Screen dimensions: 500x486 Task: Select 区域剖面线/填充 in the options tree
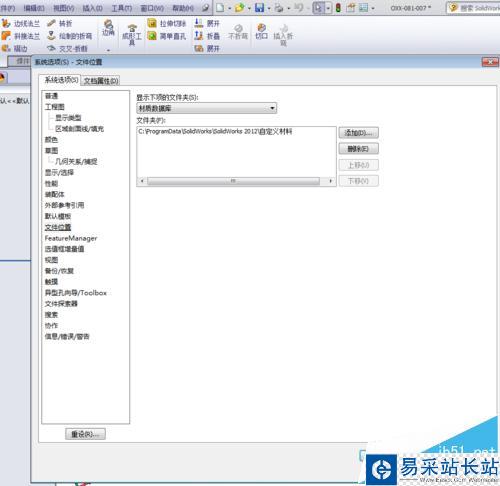pos(79,129)
